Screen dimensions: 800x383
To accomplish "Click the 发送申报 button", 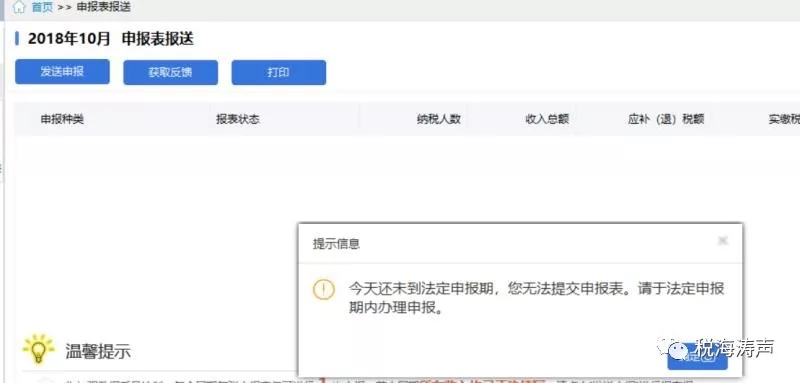I will tap(62, 72).
